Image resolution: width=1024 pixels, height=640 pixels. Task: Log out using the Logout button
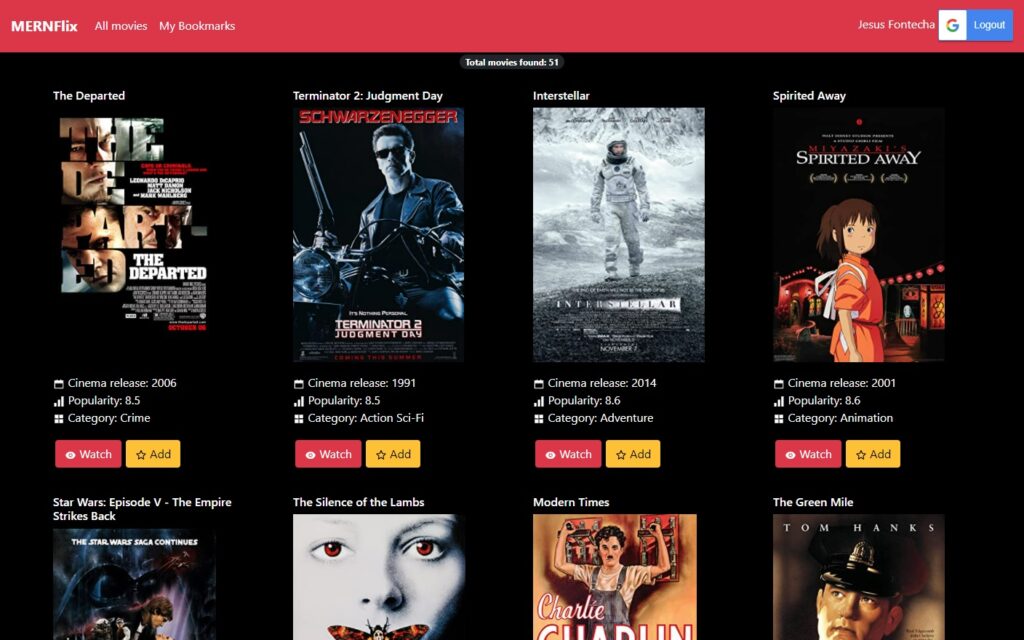[989, 25]
